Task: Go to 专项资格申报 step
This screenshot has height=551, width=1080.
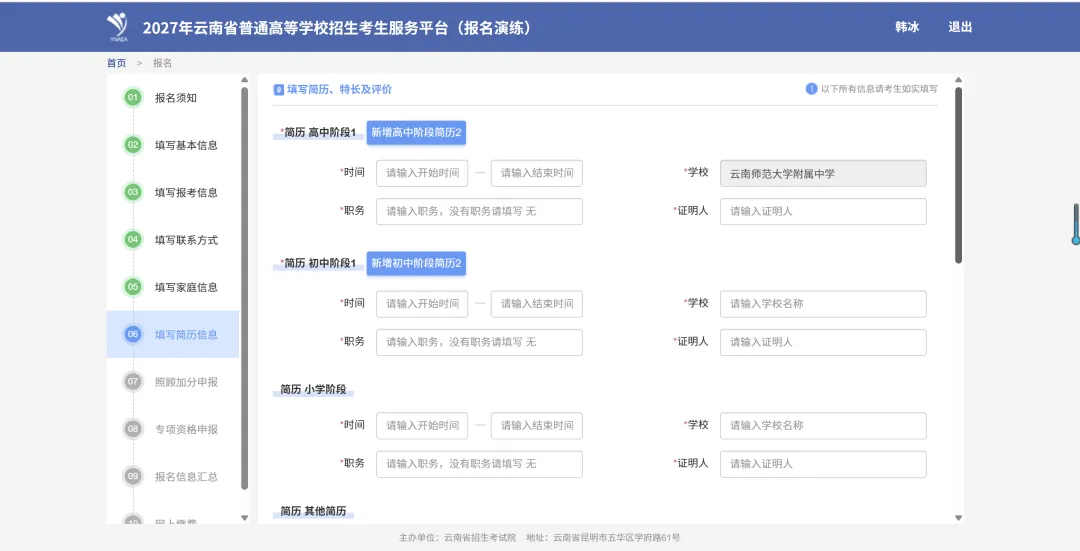Action: pyautogui.click(x=186, y=429)
